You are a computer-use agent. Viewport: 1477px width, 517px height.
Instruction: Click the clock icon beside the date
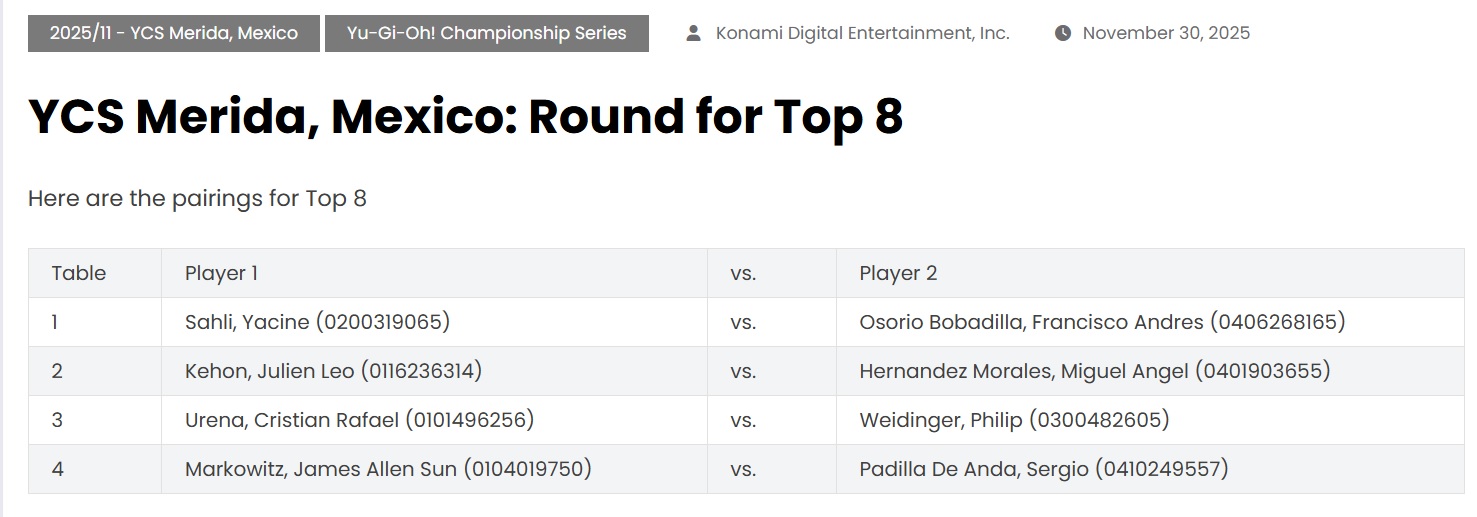pyautogui.click(x=1063, y=33)
